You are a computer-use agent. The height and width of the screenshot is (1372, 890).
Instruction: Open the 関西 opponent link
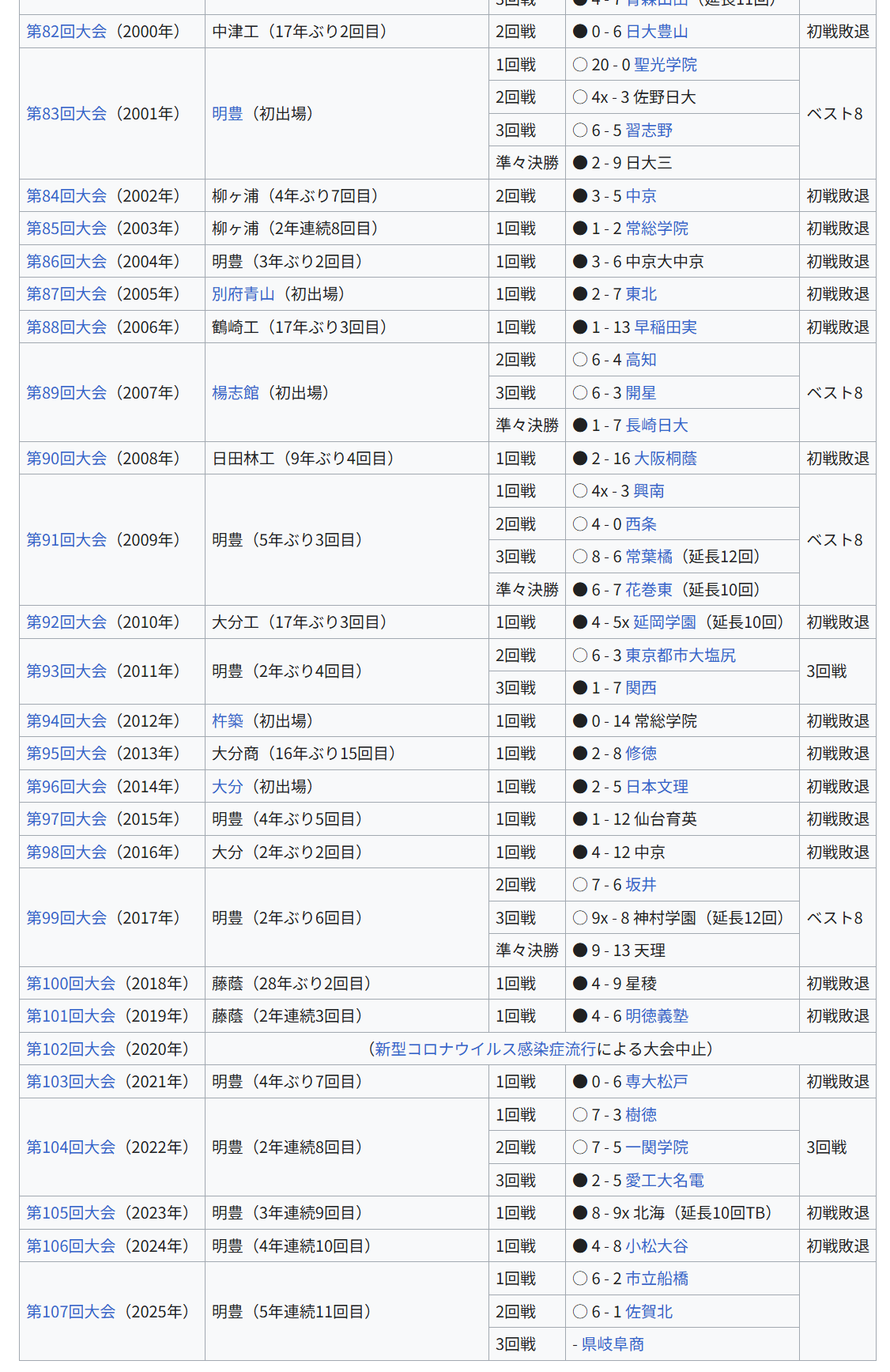click(x=641, y=688)
